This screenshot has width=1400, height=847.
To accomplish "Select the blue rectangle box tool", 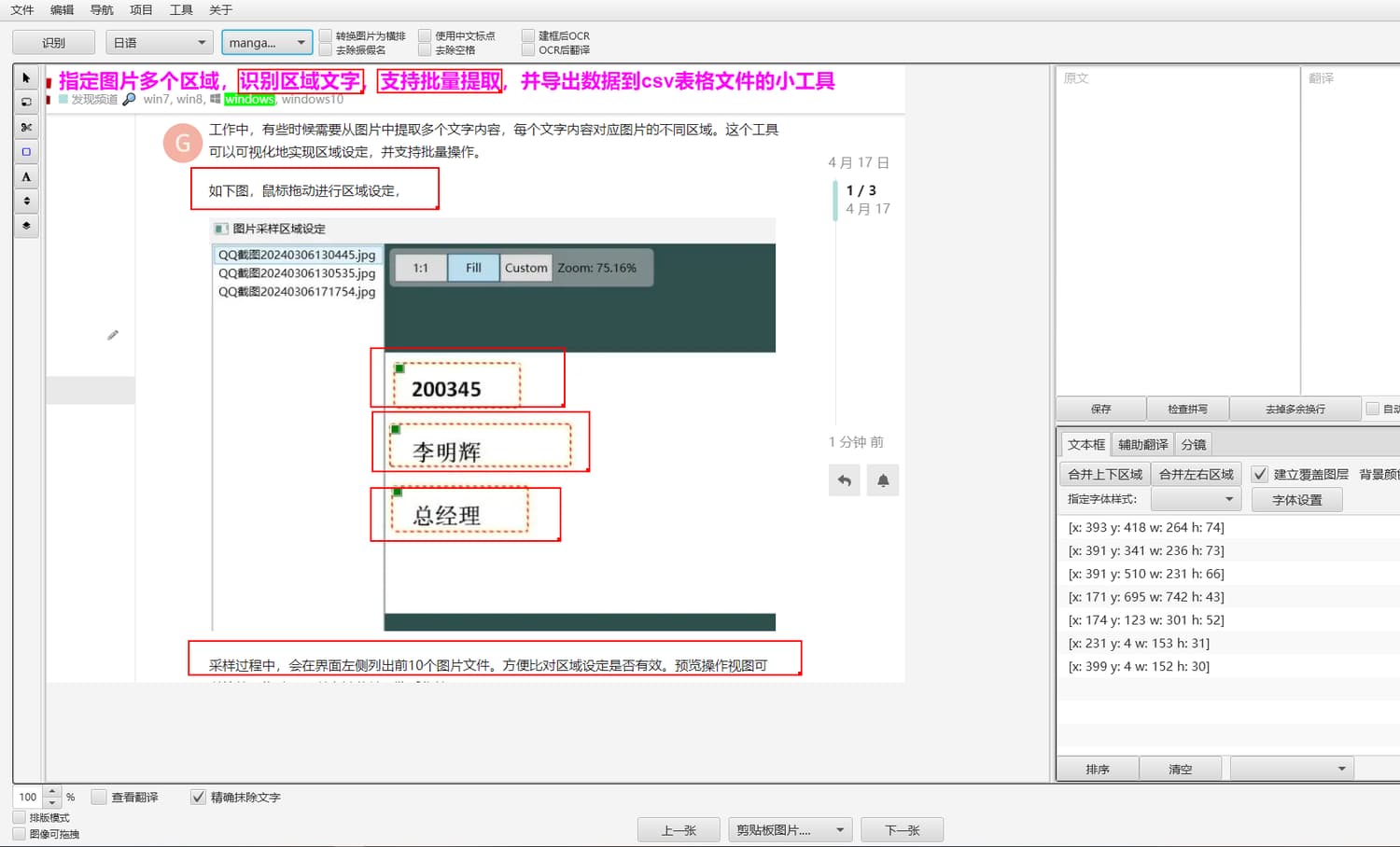I will 26,152.
